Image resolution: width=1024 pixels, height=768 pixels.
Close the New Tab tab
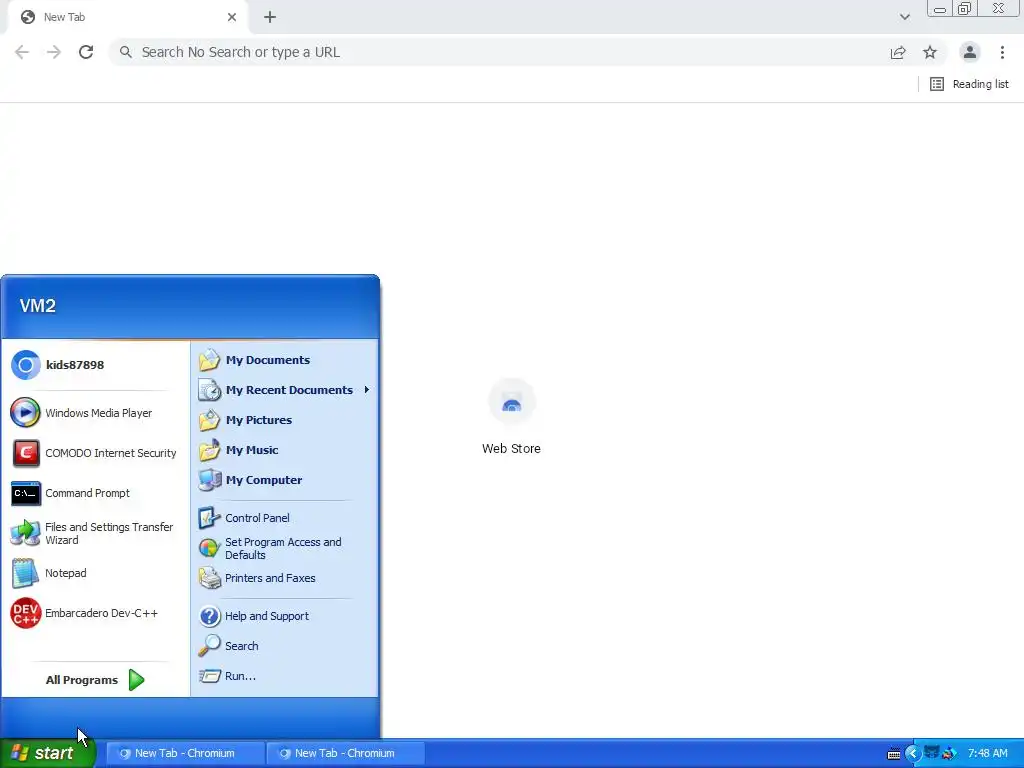232,17
